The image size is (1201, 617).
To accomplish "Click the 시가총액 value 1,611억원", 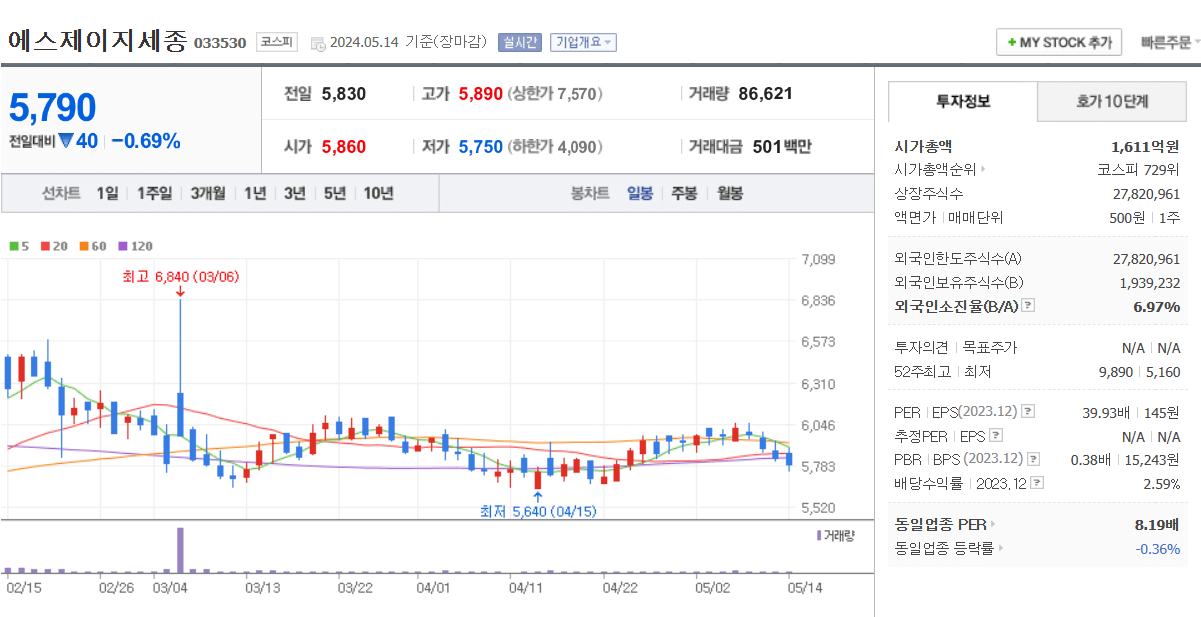I will coord(1145,146).
